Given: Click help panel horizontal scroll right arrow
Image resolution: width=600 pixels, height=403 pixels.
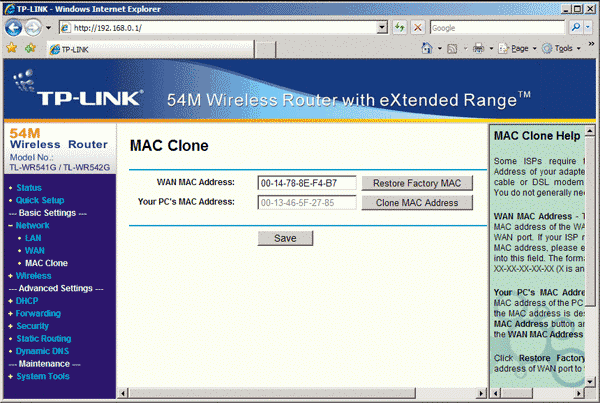Looking at the screenshot, I should (579, 393).
